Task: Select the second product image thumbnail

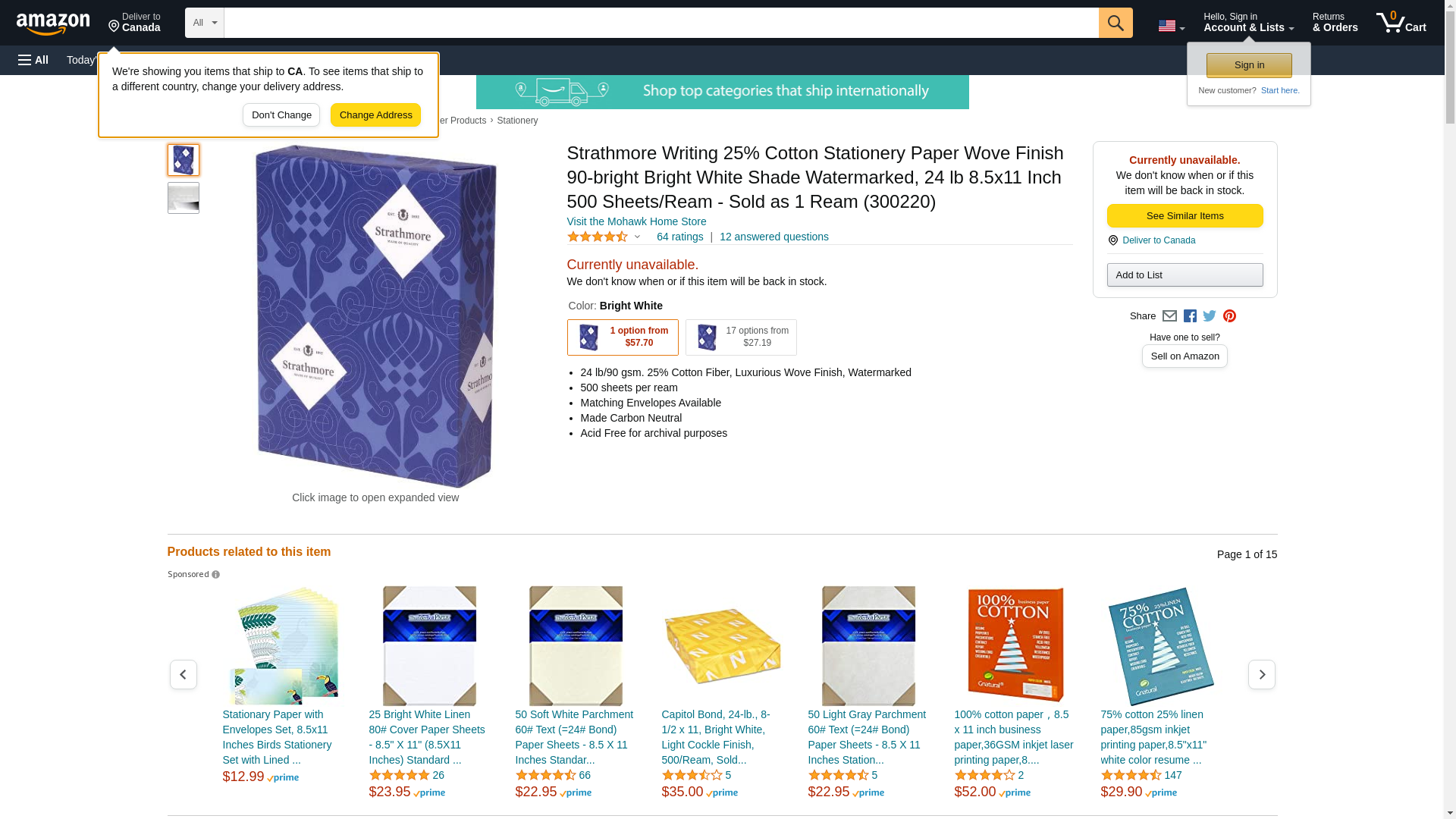Action: 184,198
